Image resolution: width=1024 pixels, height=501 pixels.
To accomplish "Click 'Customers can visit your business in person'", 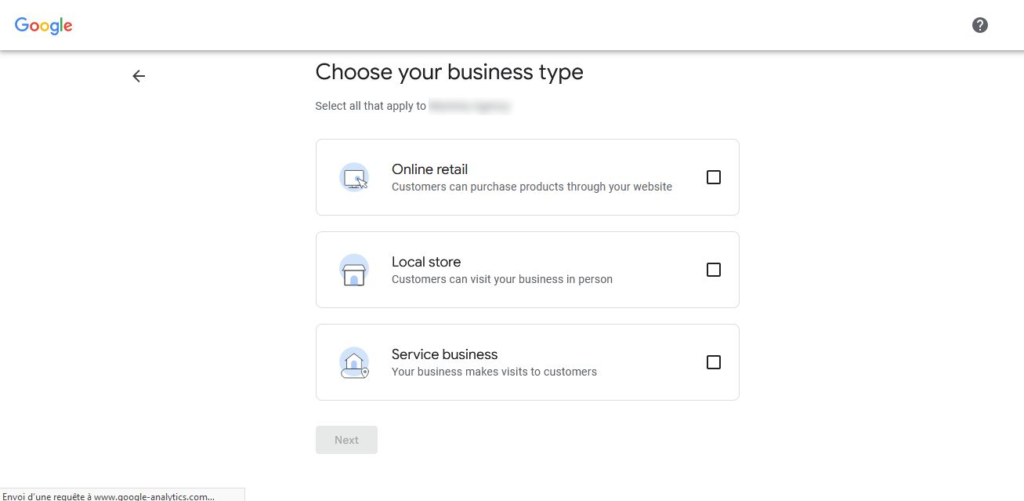I will click(502, 280).
